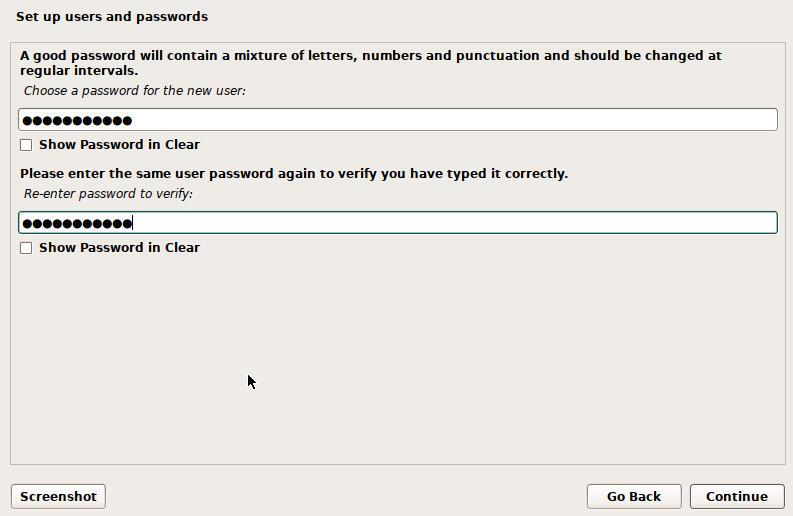Image resolution: width=793 pixels, height=516 pixels.
Task: Go Back to the previous installer step
Action: pos(633,496)
